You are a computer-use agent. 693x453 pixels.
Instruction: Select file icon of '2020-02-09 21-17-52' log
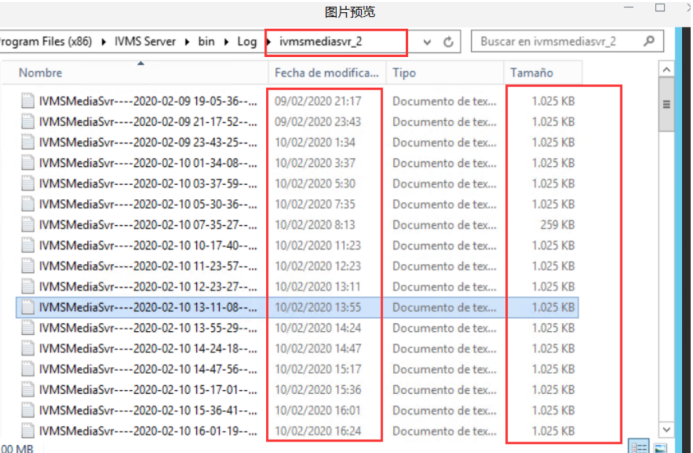(x=28, y=122)
